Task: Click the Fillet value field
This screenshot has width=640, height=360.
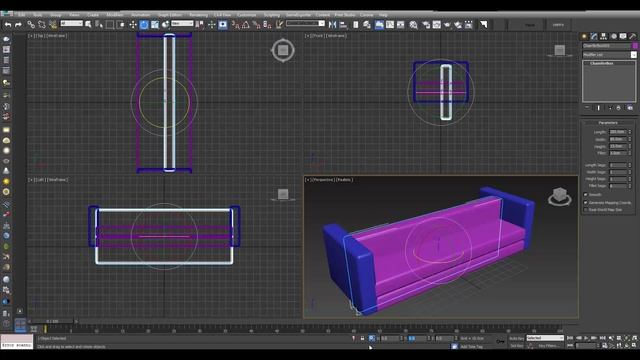Action: pos(618,153)
